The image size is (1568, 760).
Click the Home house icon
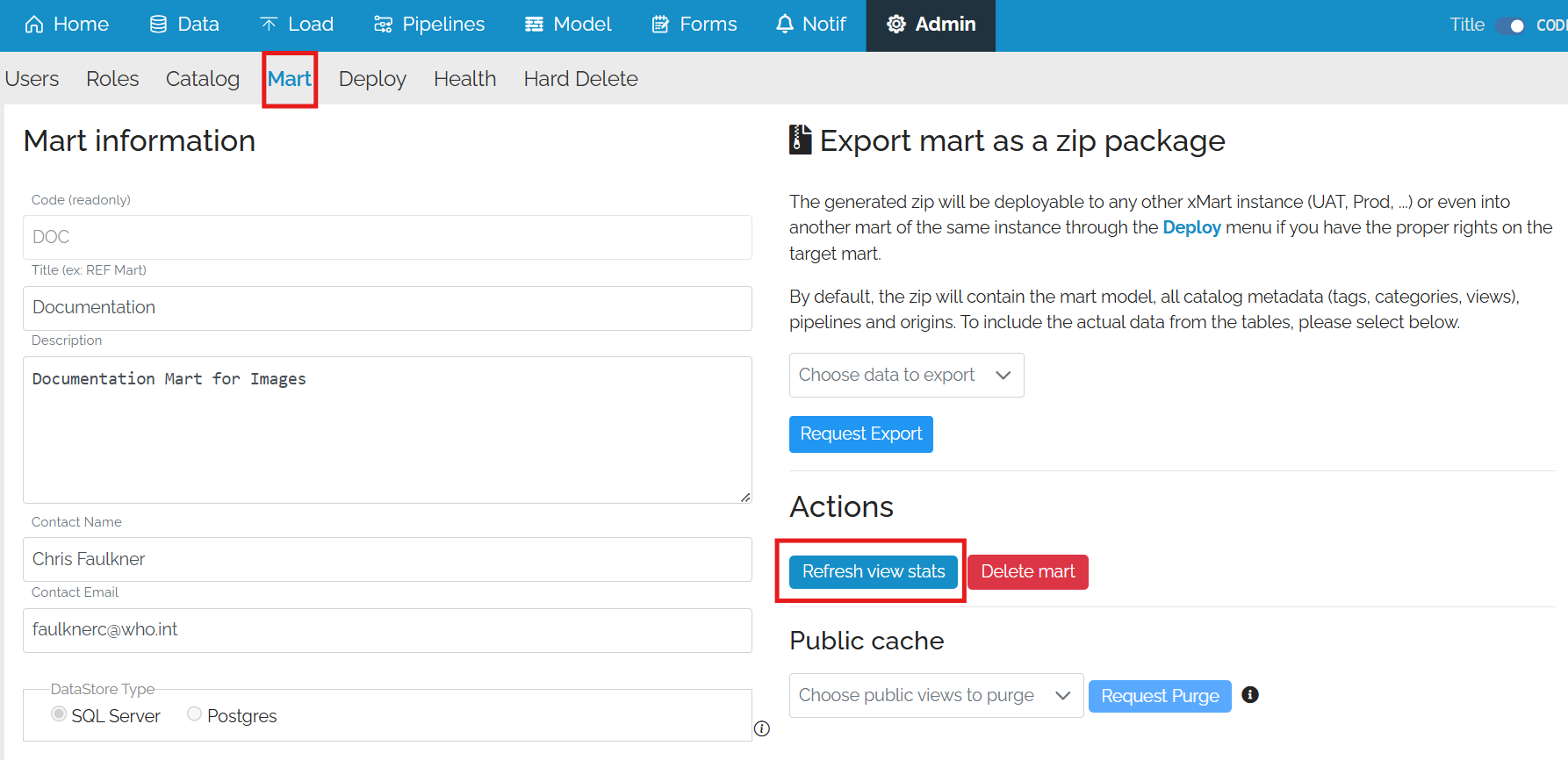click(34, 25)
